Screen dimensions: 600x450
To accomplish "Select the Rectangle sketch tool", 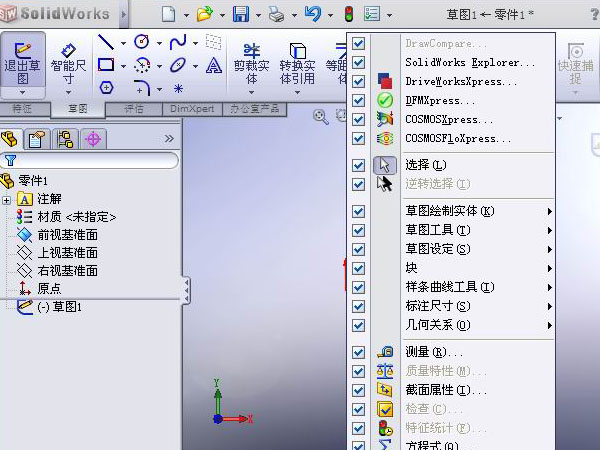I will point(106,65).
